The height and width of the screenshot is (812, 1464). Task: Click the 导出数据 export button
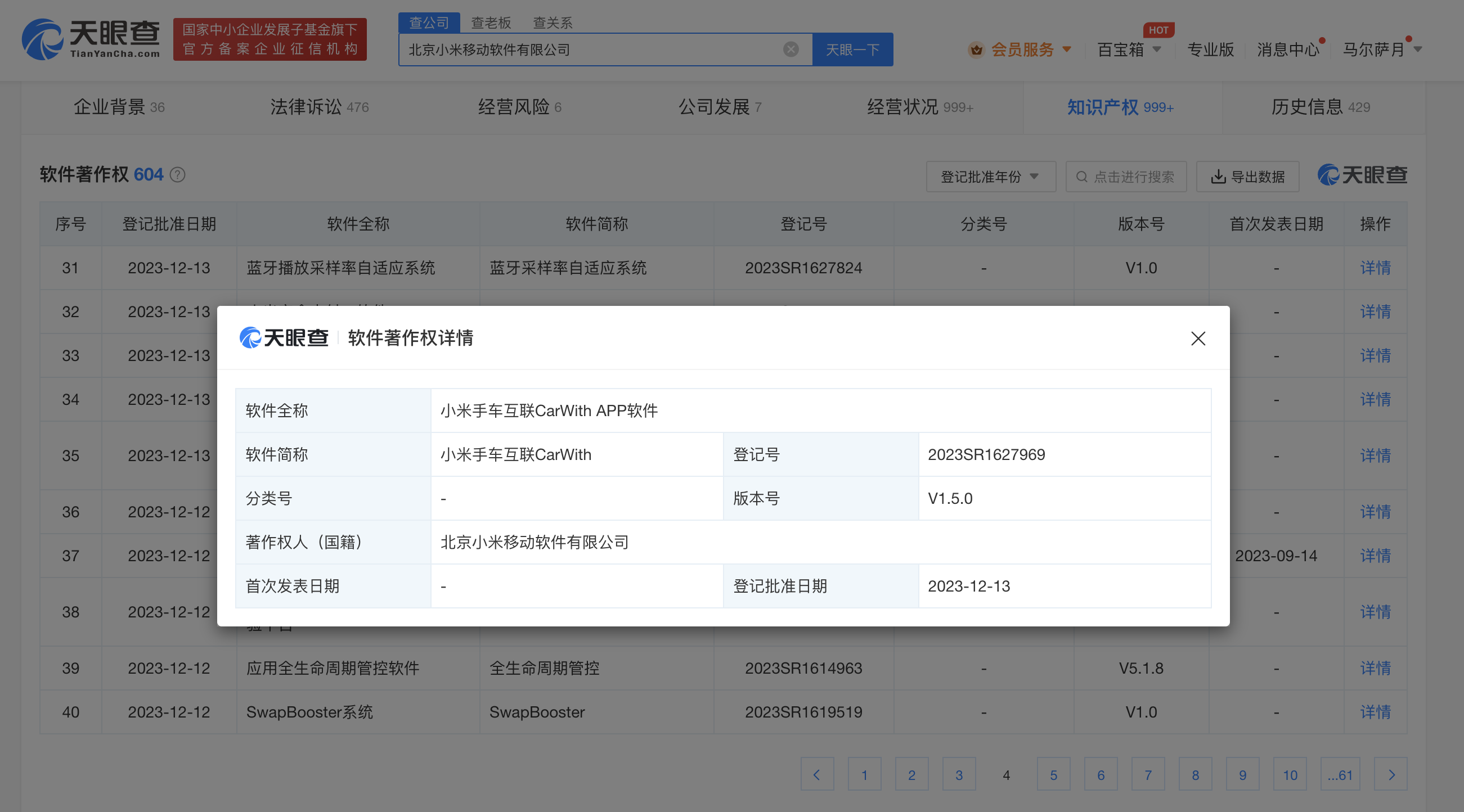[x=1247, y=177]
